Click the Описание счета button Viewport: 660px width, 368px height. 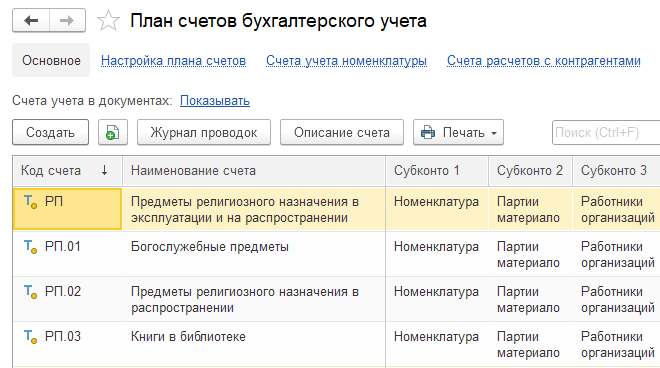tap(342, 132)
